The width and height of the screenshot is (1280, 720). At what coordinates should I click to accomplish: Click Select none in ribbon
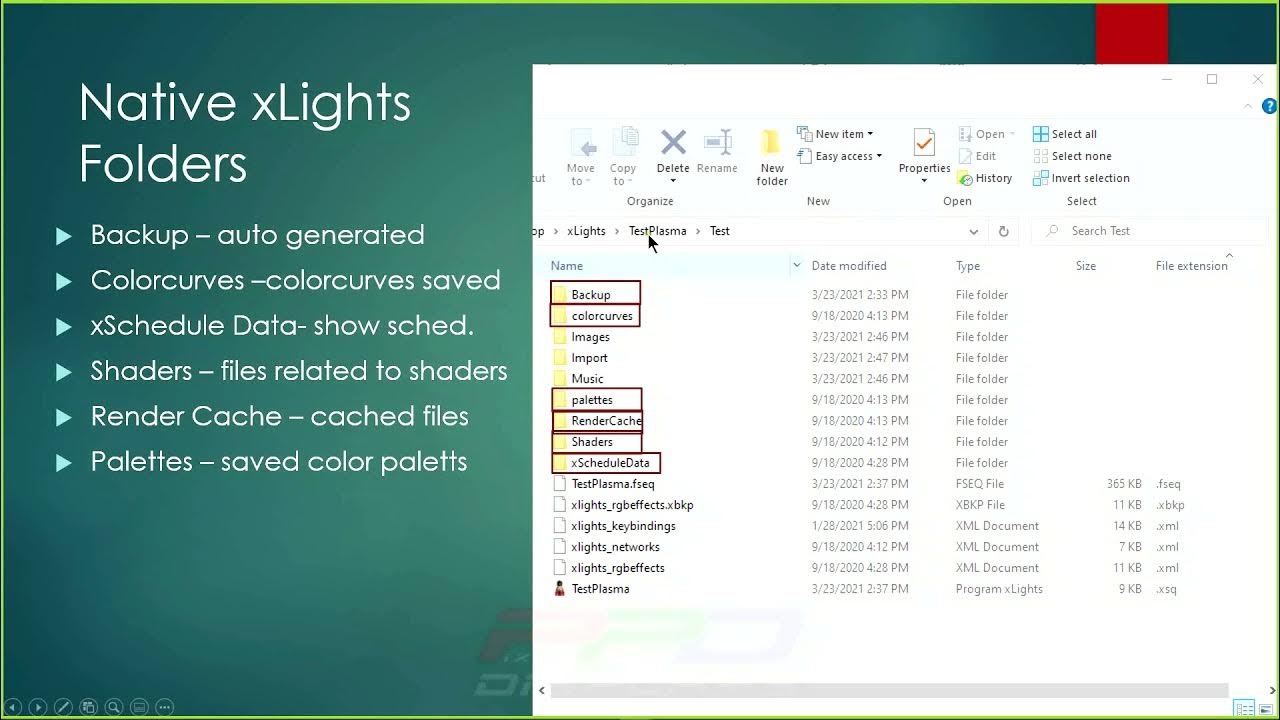click(x=1072, y=156)
